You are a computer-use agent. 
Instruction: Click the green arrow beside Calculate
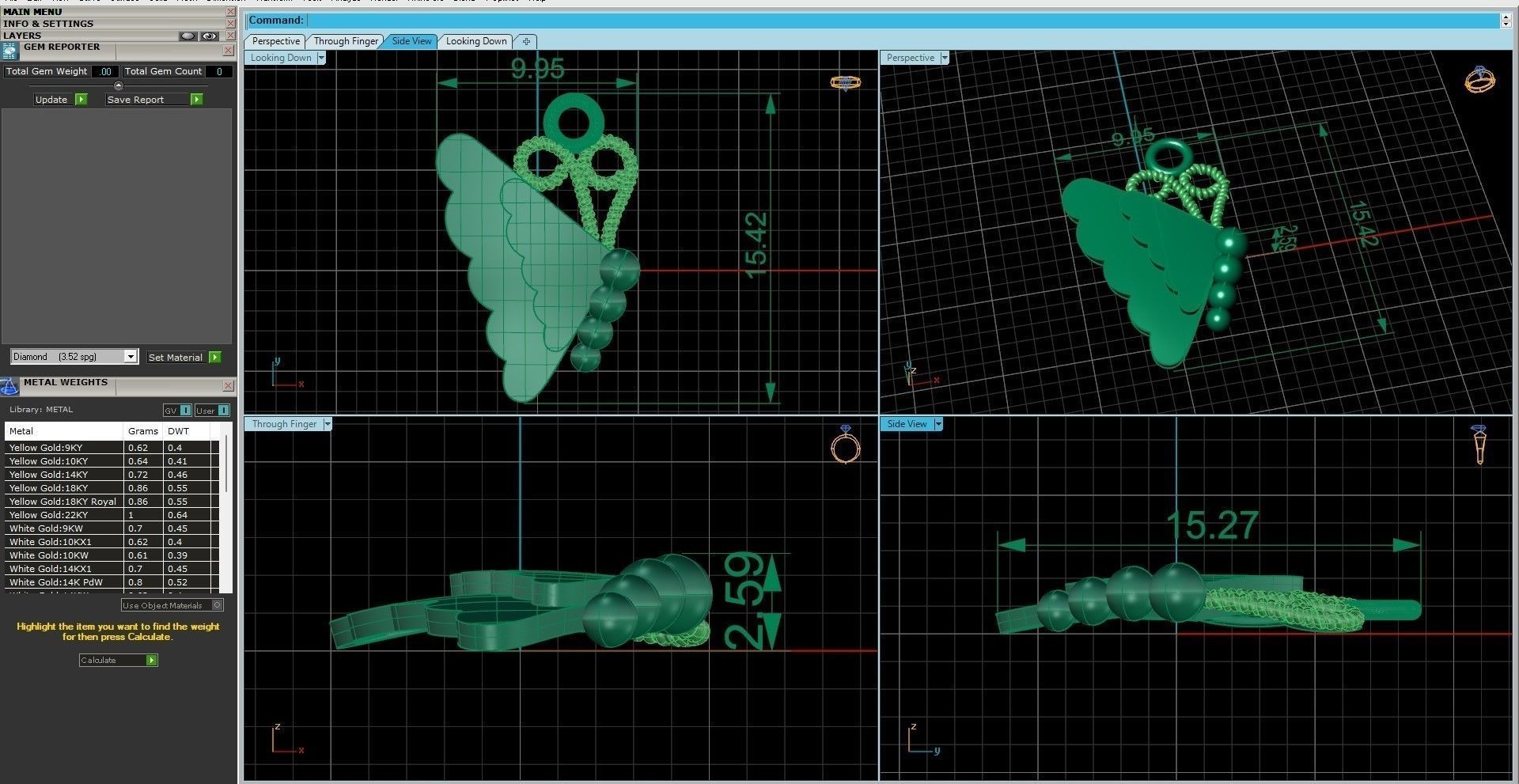151,661
